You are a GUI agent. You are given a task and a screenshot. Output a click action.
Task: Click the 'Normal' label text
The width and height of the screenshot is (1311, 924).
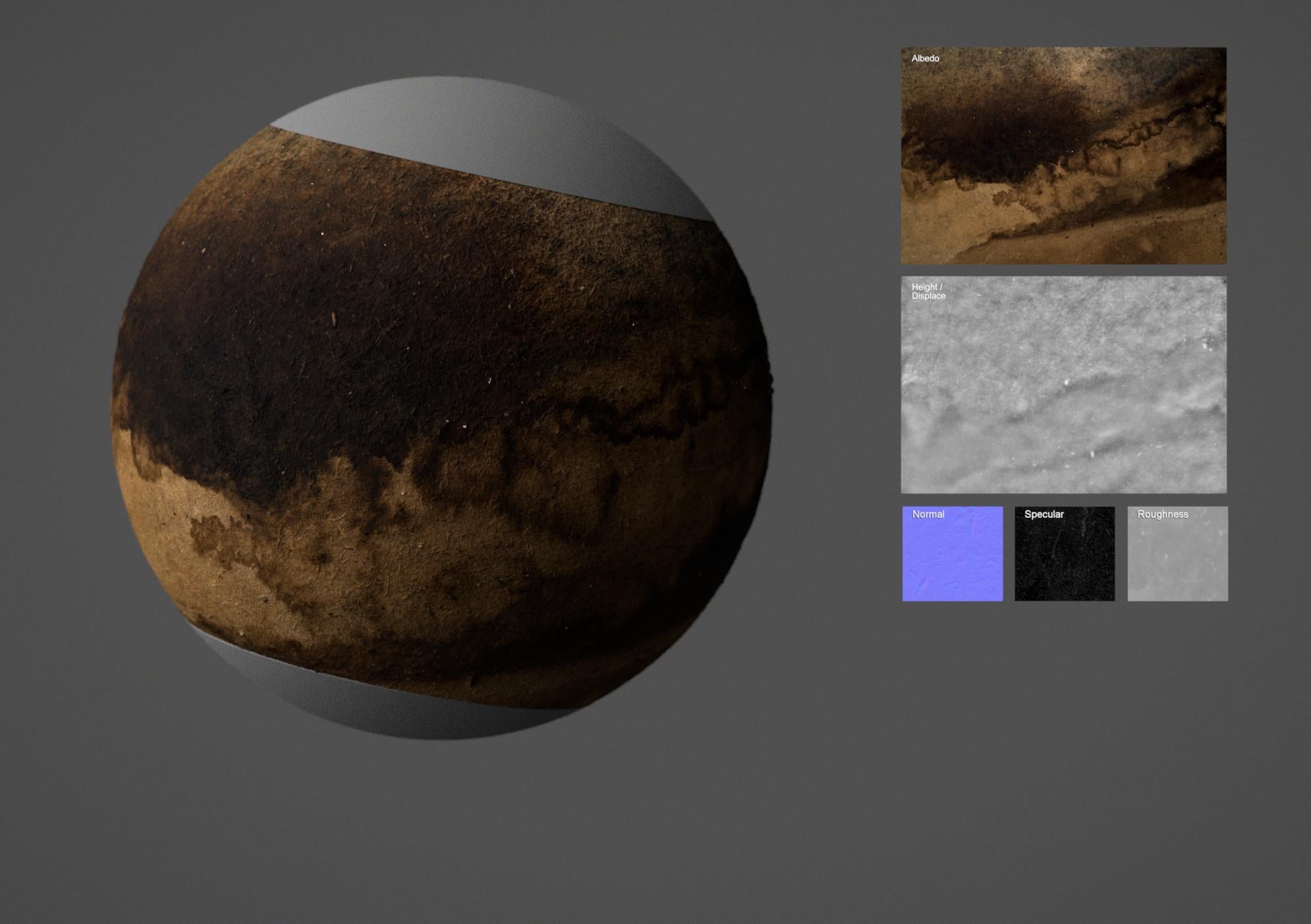click(928, 514)
